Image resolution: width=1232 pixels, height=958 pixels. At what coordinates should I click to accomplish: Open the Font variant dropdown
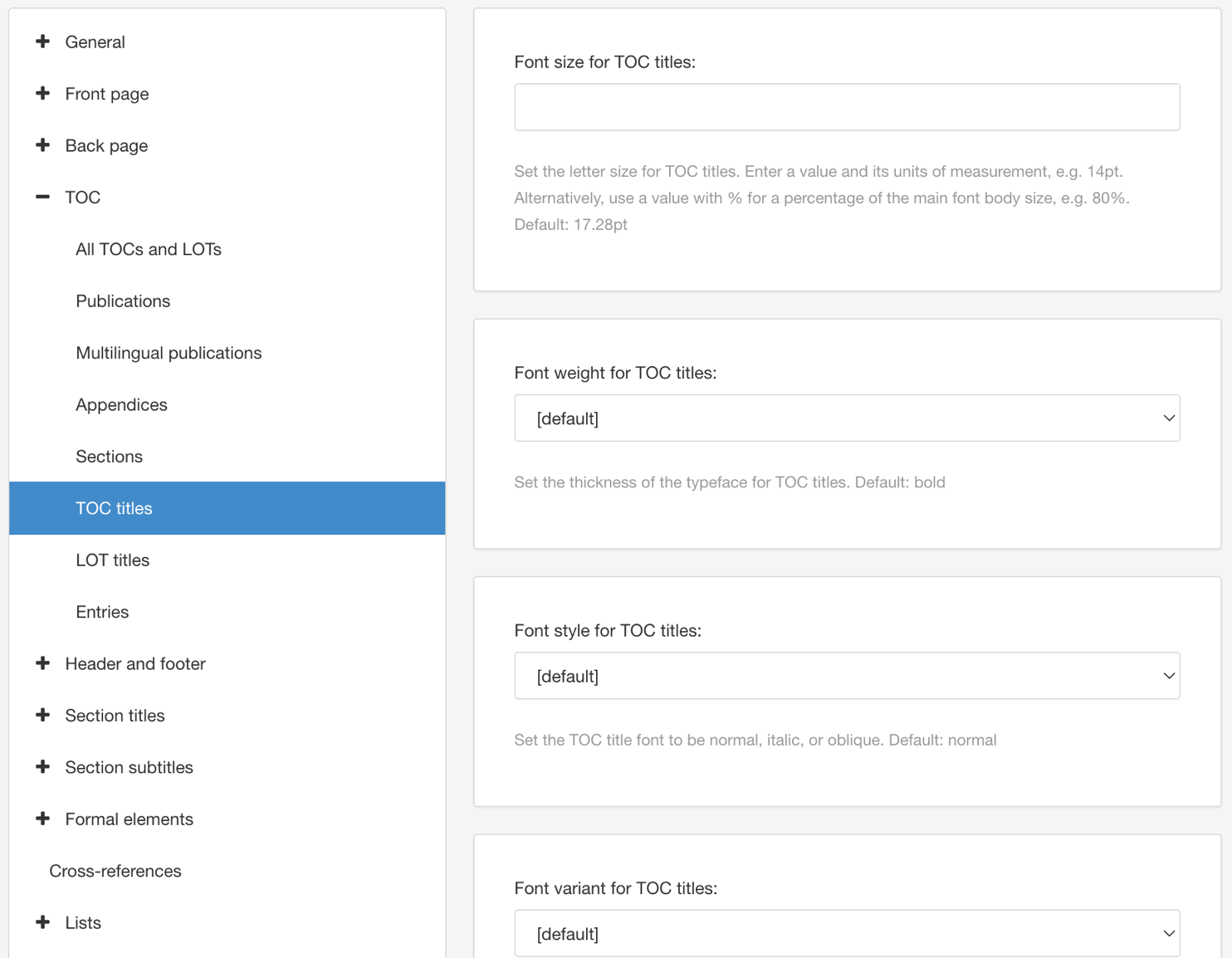(x=847, y=933)
